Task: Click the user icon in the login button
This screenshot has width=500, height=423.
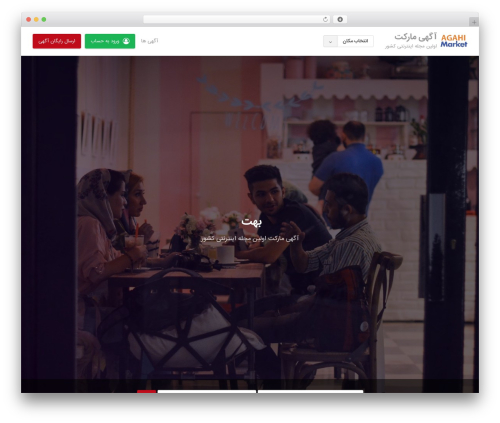Action: (x=126, y=41)
